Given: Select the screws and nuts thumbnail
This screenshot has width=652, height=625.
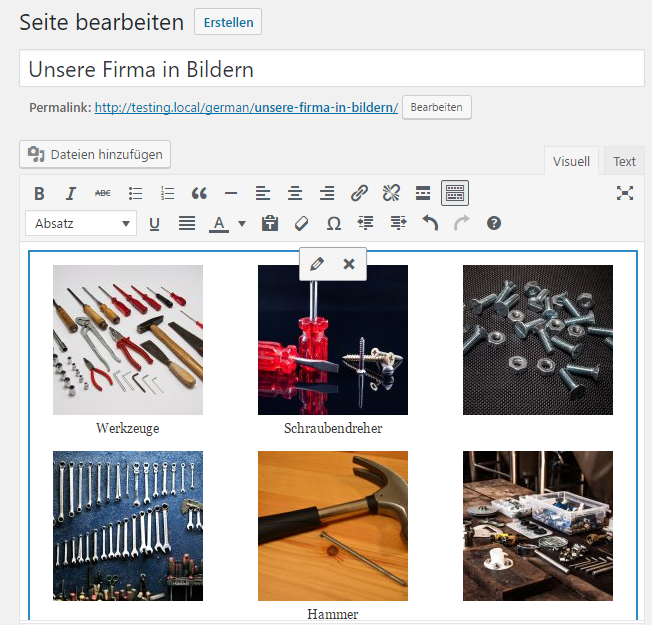Looking at the screenshot, I should pyautogui.click(x=538, y=340).
